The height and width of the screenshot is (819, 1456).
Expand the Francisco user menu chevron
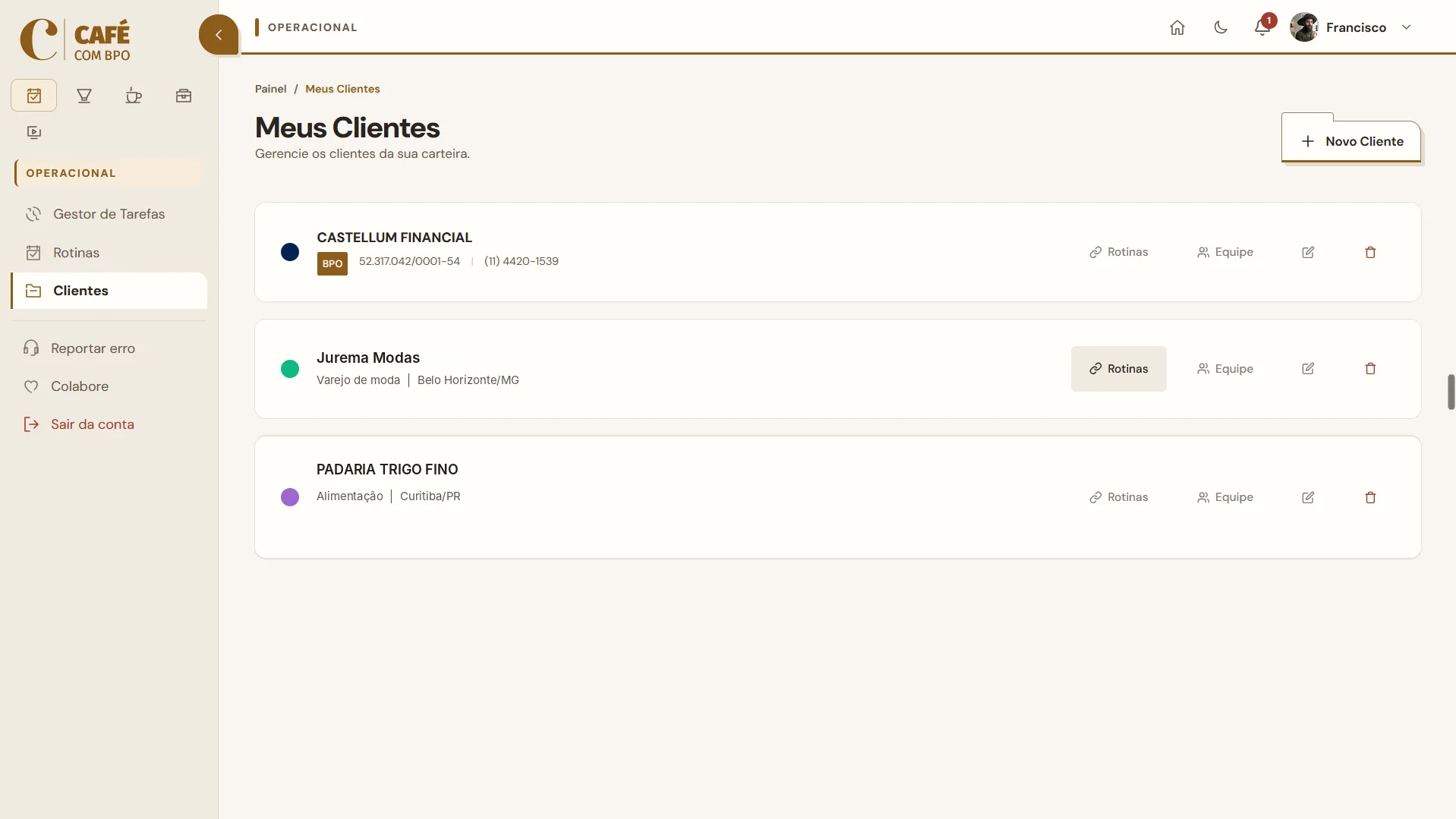click(1406, 27)
